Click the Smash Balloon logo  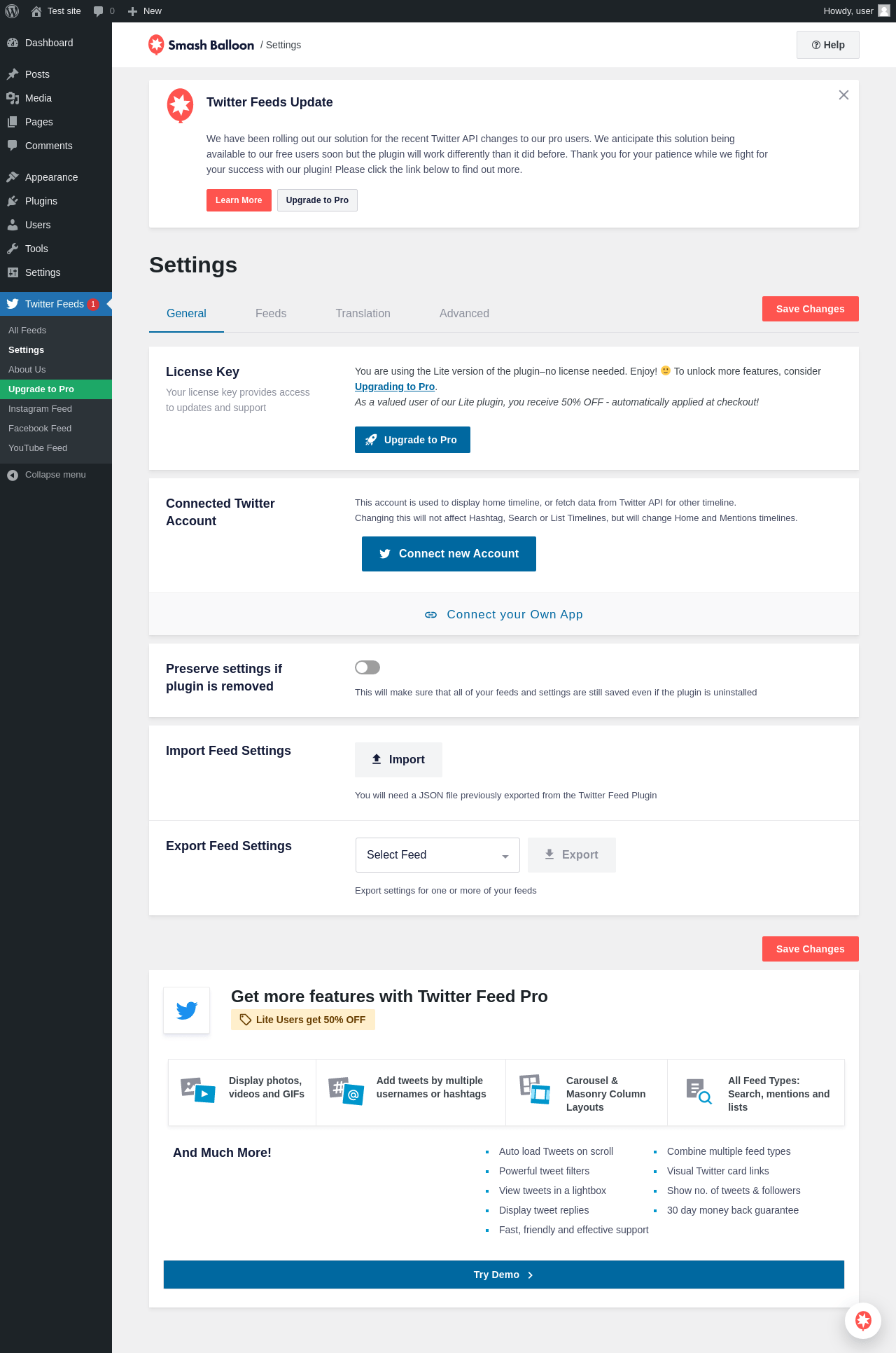(x=201, y=45)
